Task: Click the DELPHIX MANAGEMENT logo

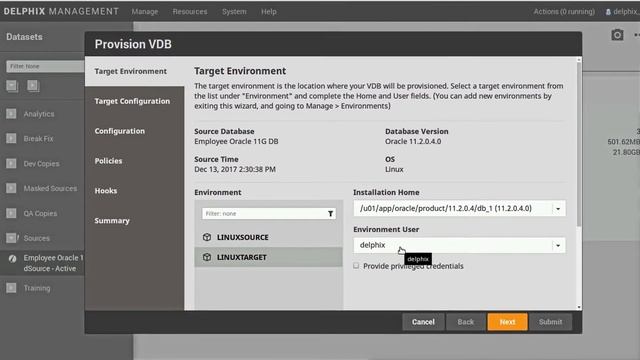Action: [x=61, y=11]
